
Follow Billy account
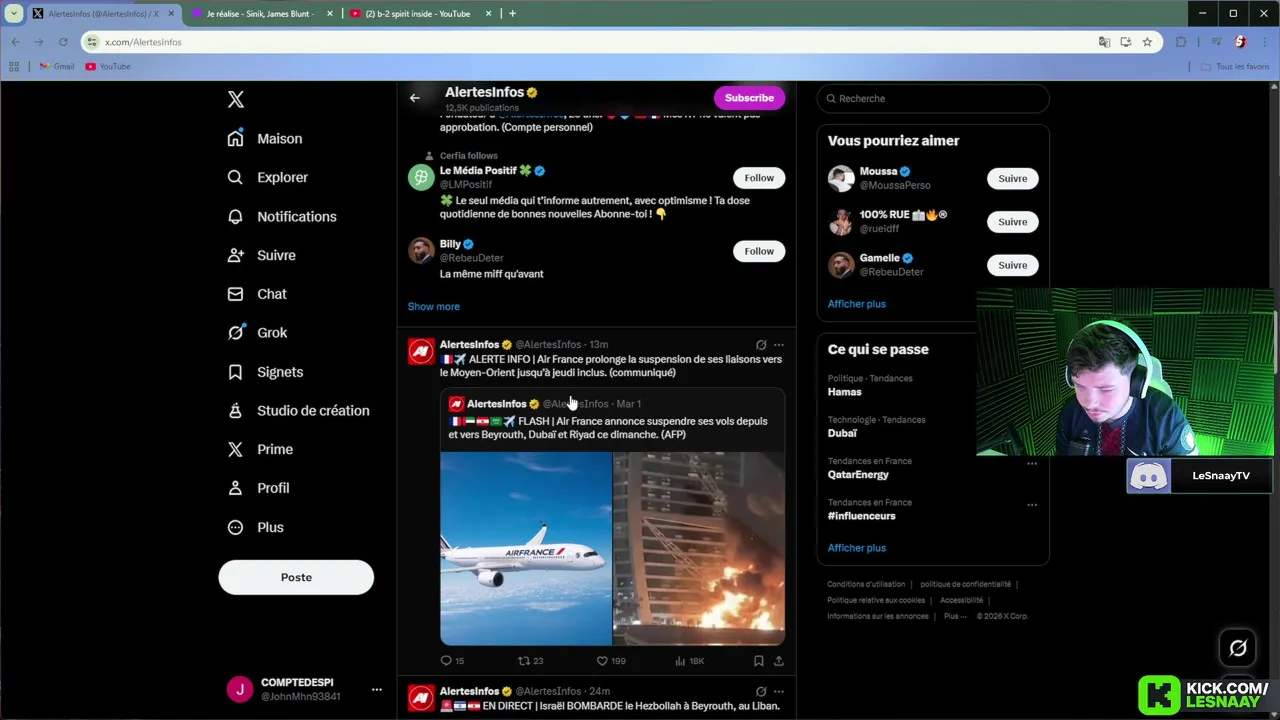point(759,251)
